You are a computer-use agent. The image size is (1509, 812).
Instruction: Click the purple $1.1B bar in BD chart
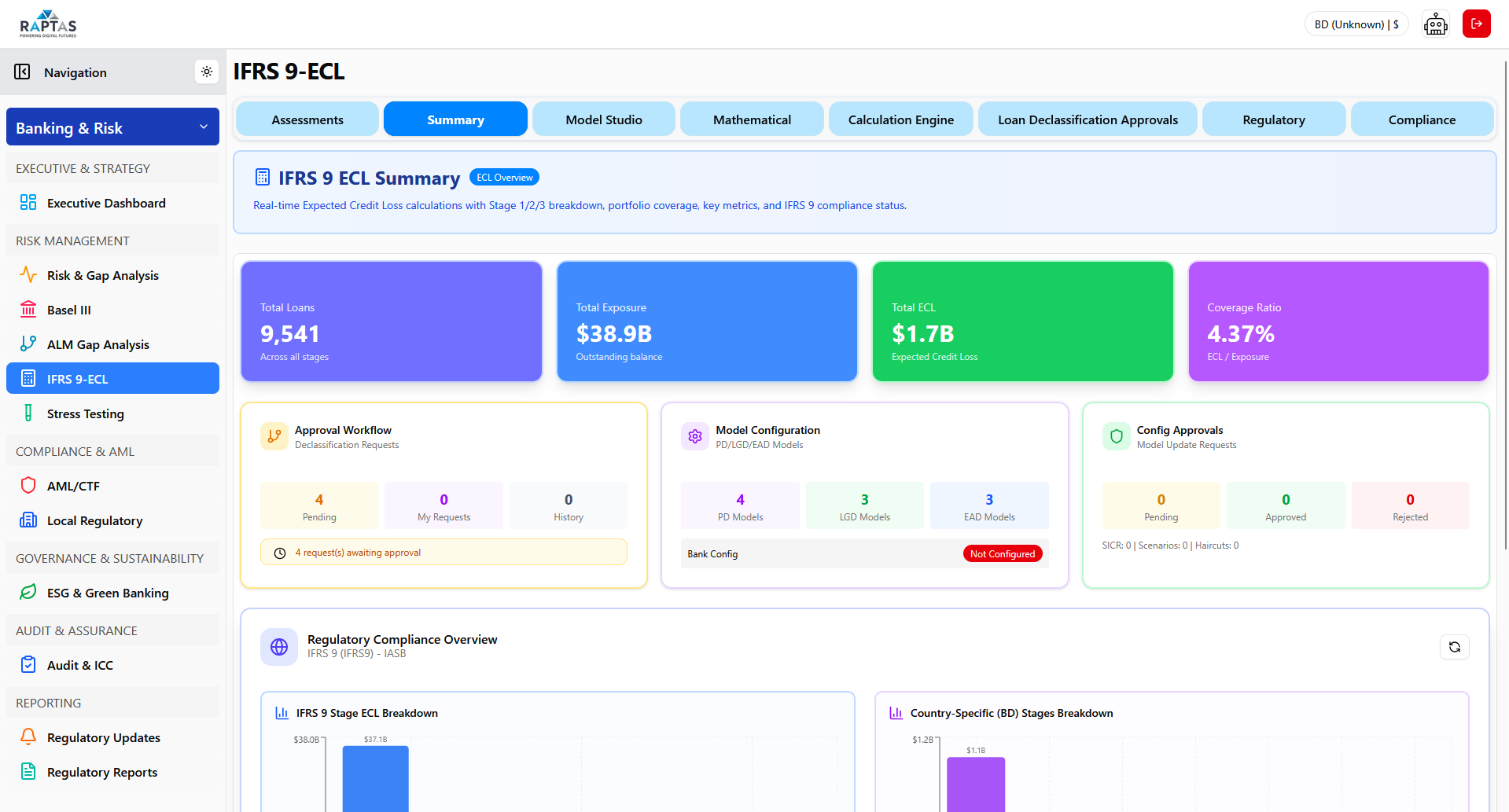click(x=976, y=784)
